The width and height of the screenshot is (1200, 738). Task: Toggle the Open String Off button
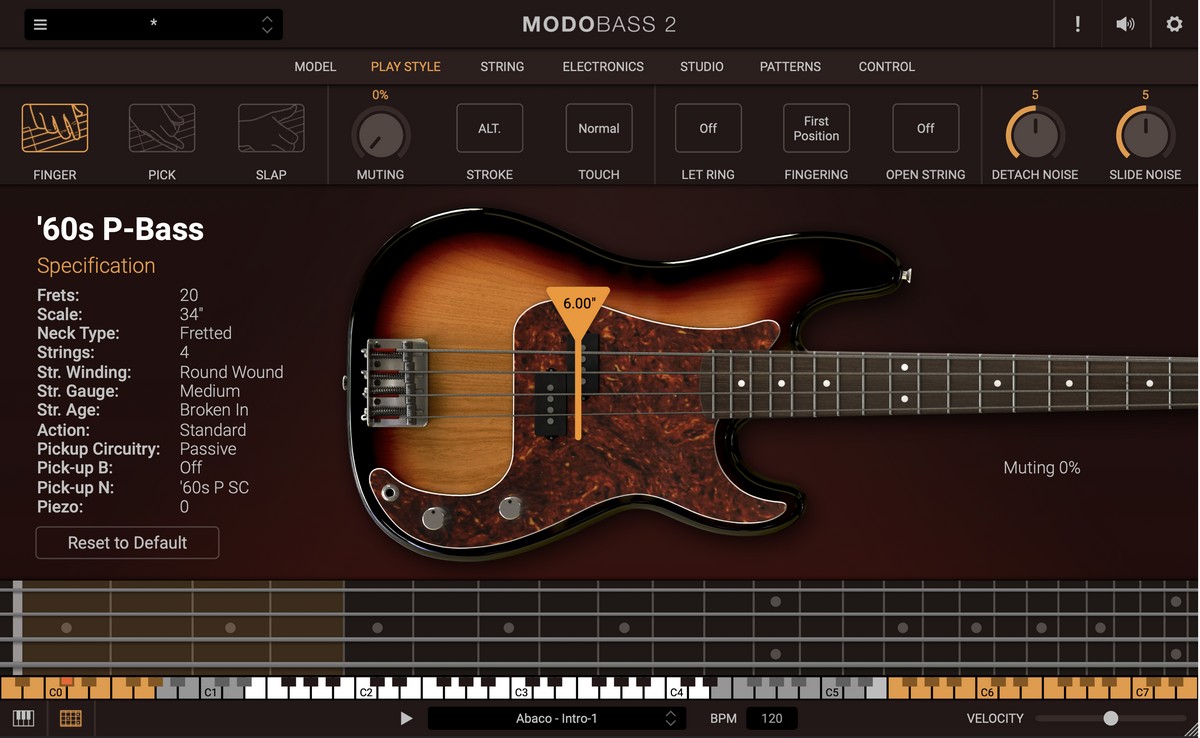[926, 128]
